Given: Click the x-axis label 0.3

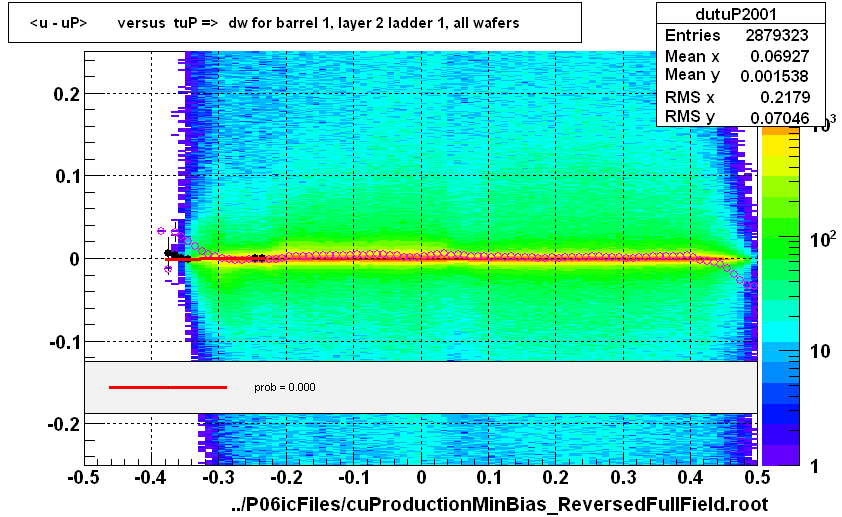Looking at the screenshot, I should [x=623, y=477].
